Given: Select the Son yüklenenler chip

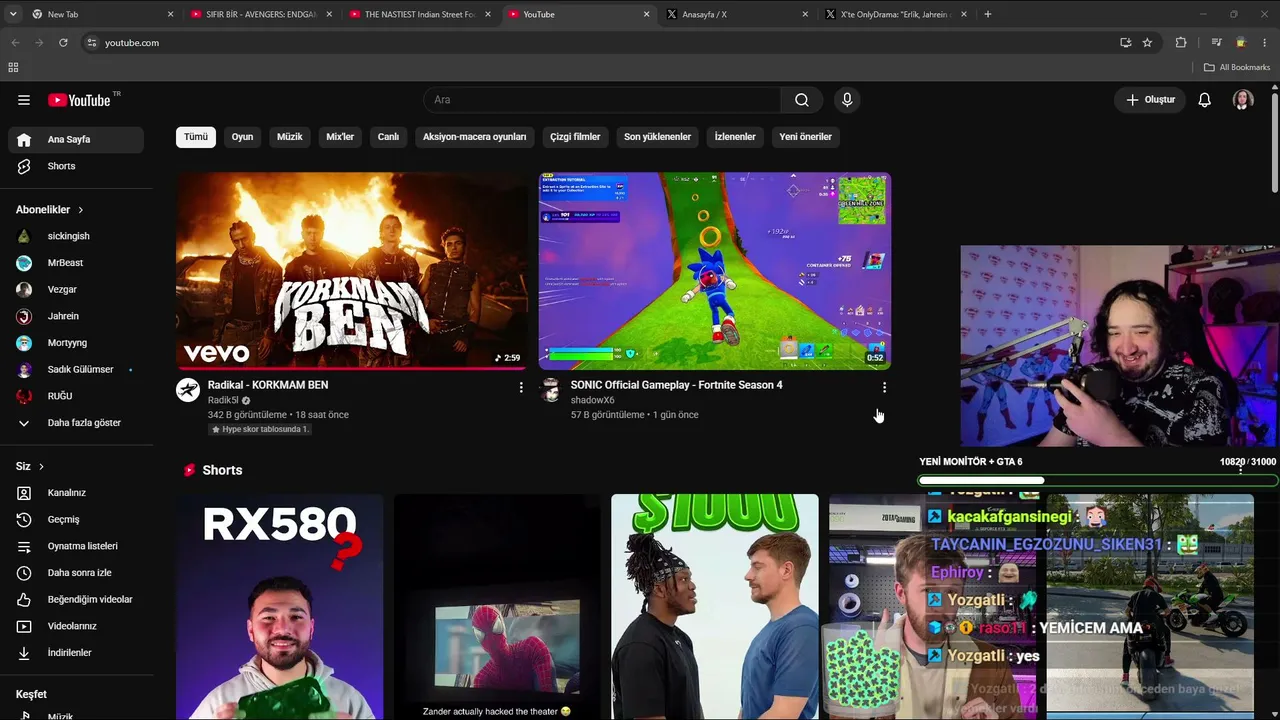Looking at the screenshot, I should click(657, 137).
